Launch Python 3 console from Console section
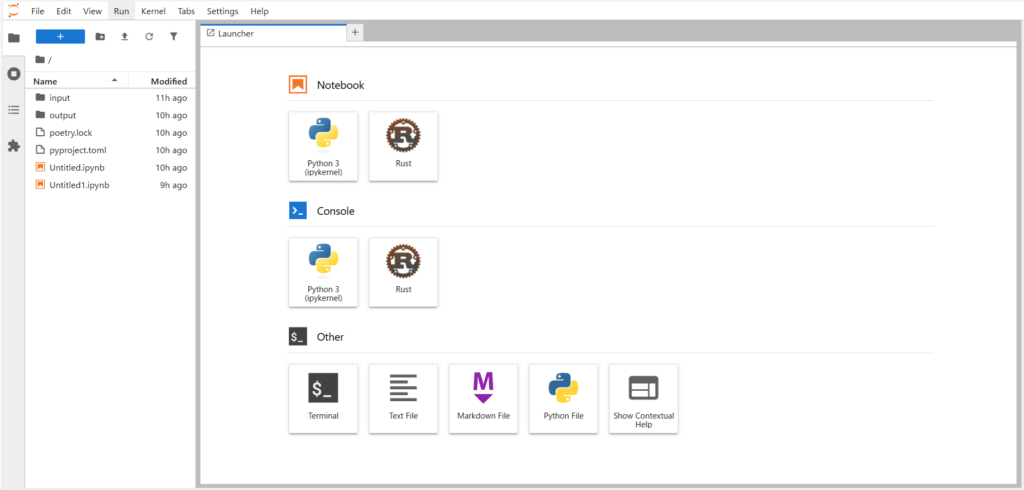Viewport: 1024px width, 490px height. coord(323,272)
